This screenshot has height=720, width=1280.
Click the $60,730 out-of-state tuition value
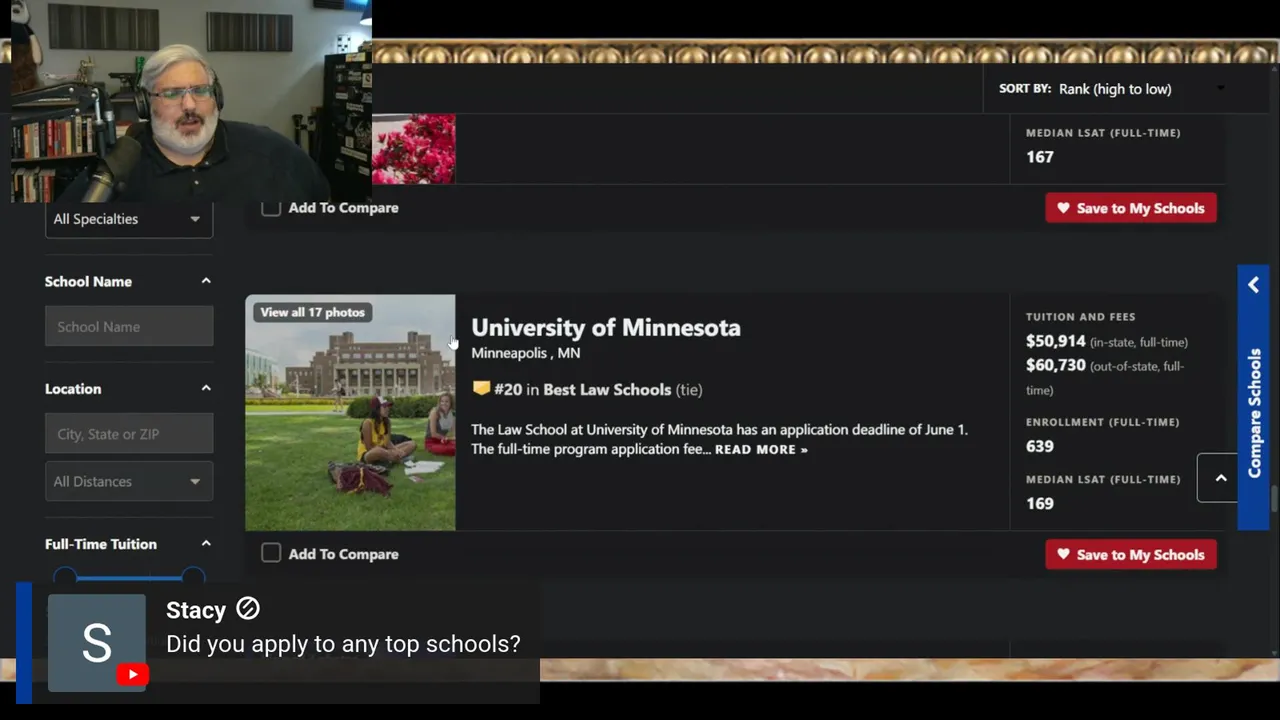click(1055, 365)
